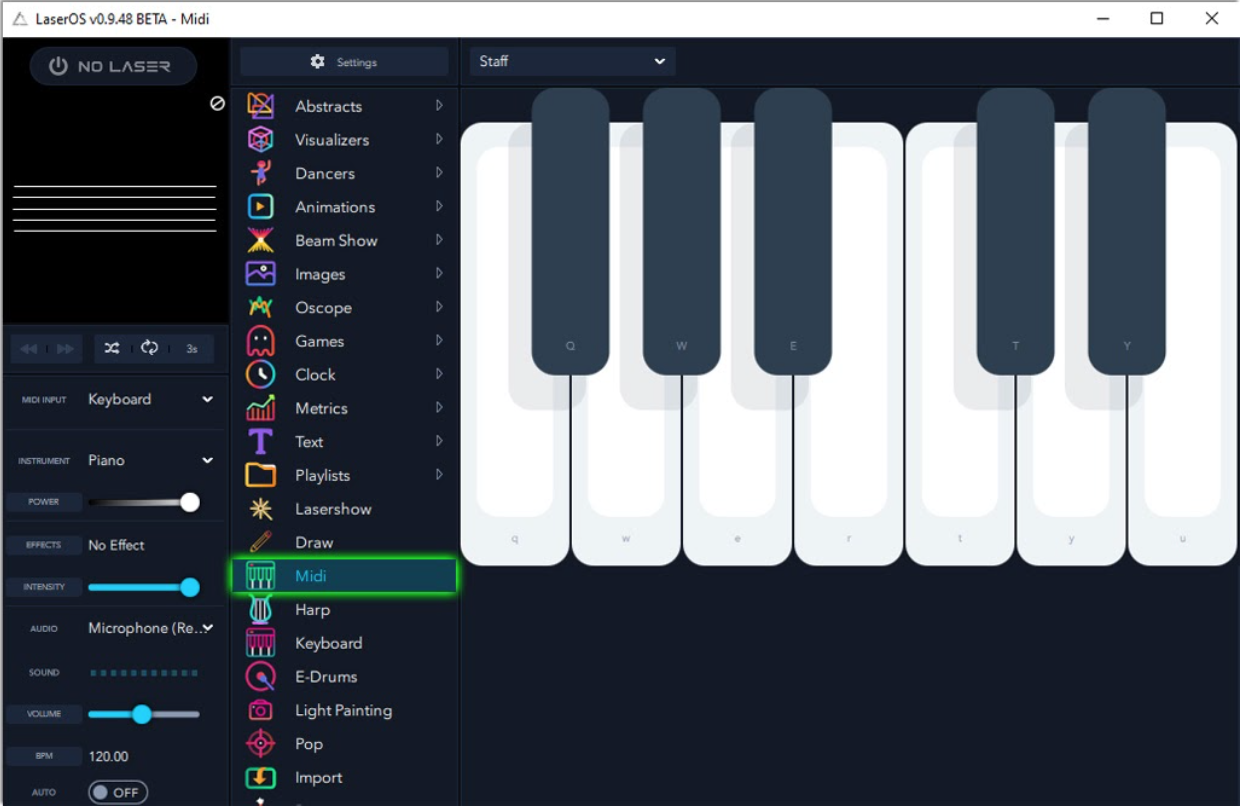Open the Games ghost icon

260,341
